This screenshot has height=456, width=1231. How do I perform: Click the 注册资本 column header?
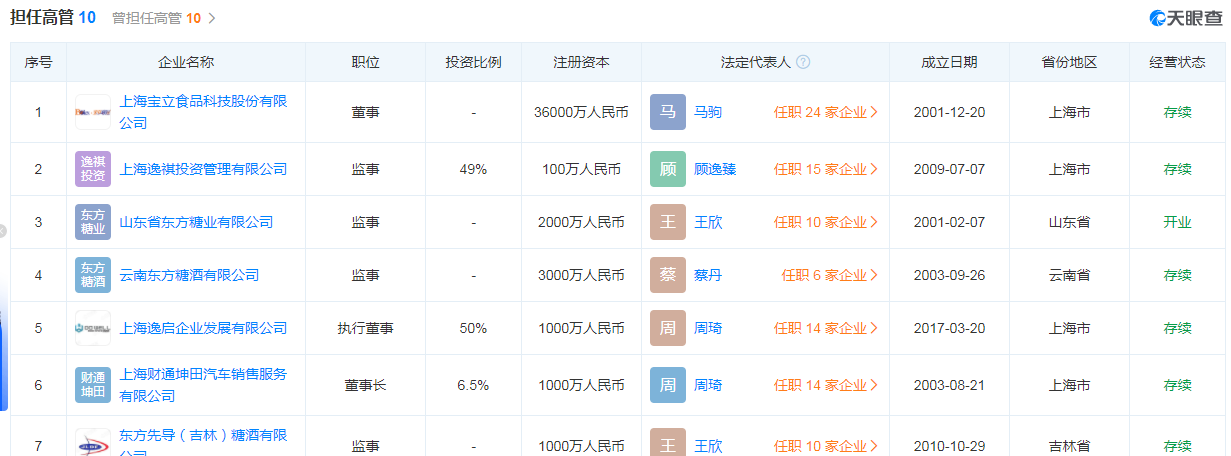point(581,62)
